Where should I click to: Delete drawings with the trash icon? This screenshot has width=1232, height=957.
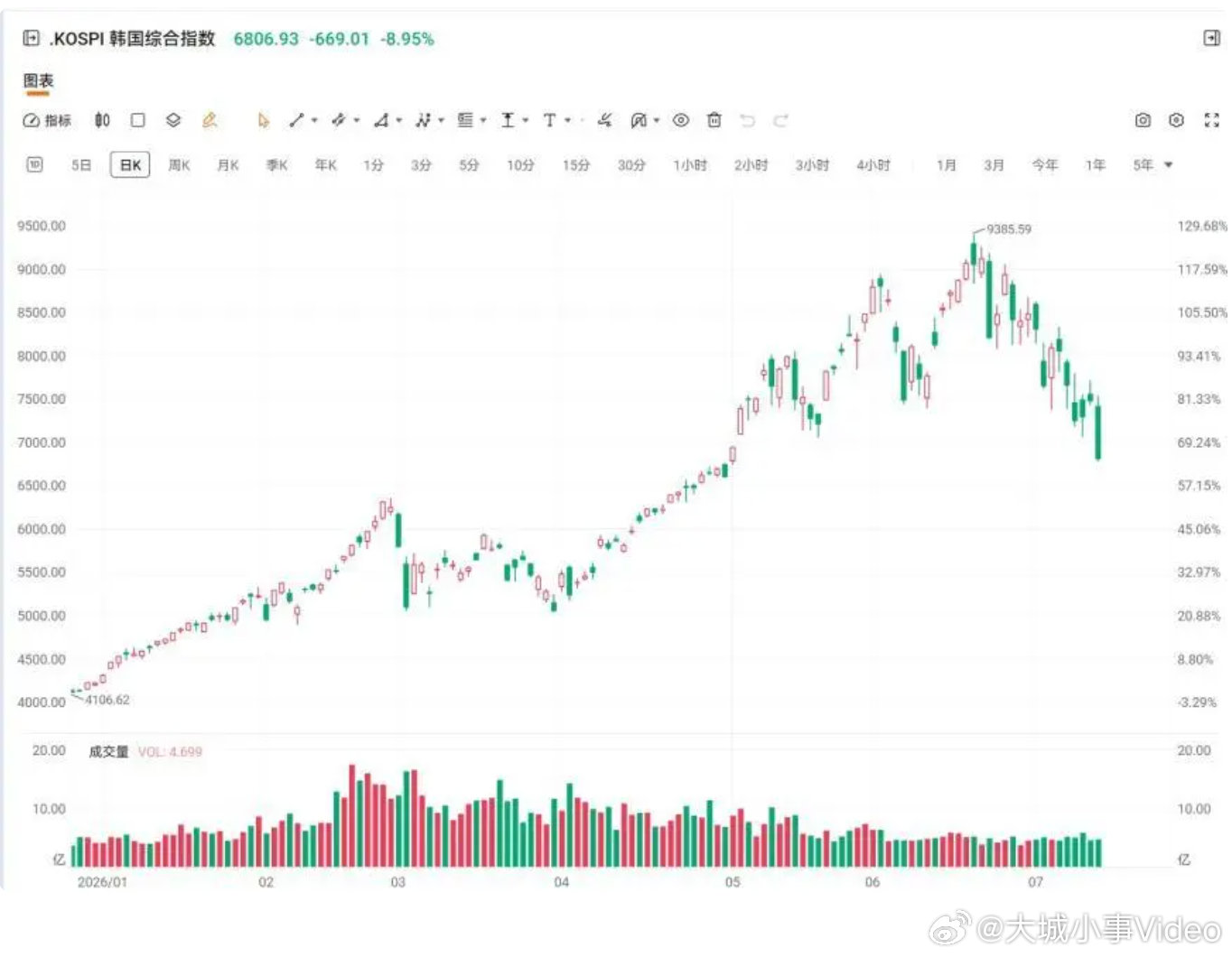pos(714,120)
